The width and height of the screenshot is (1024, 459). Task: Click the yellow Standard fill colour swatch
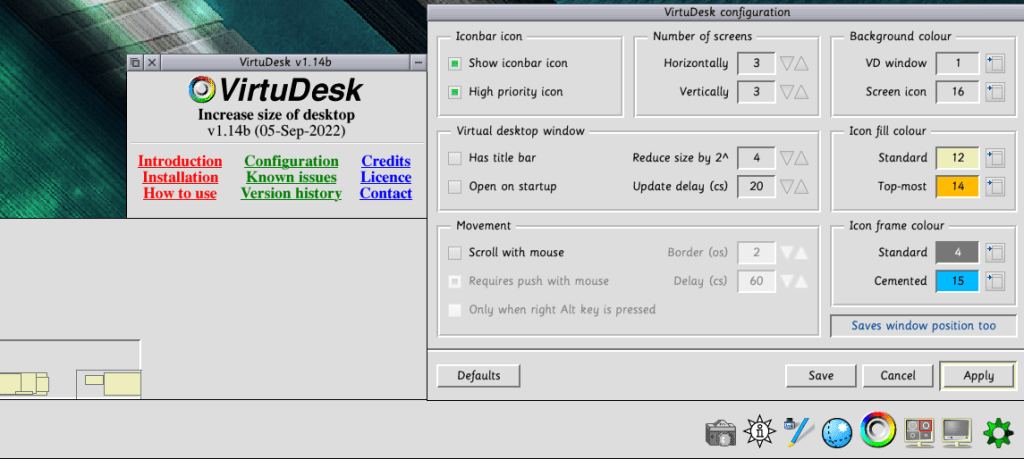click(957, 158)
